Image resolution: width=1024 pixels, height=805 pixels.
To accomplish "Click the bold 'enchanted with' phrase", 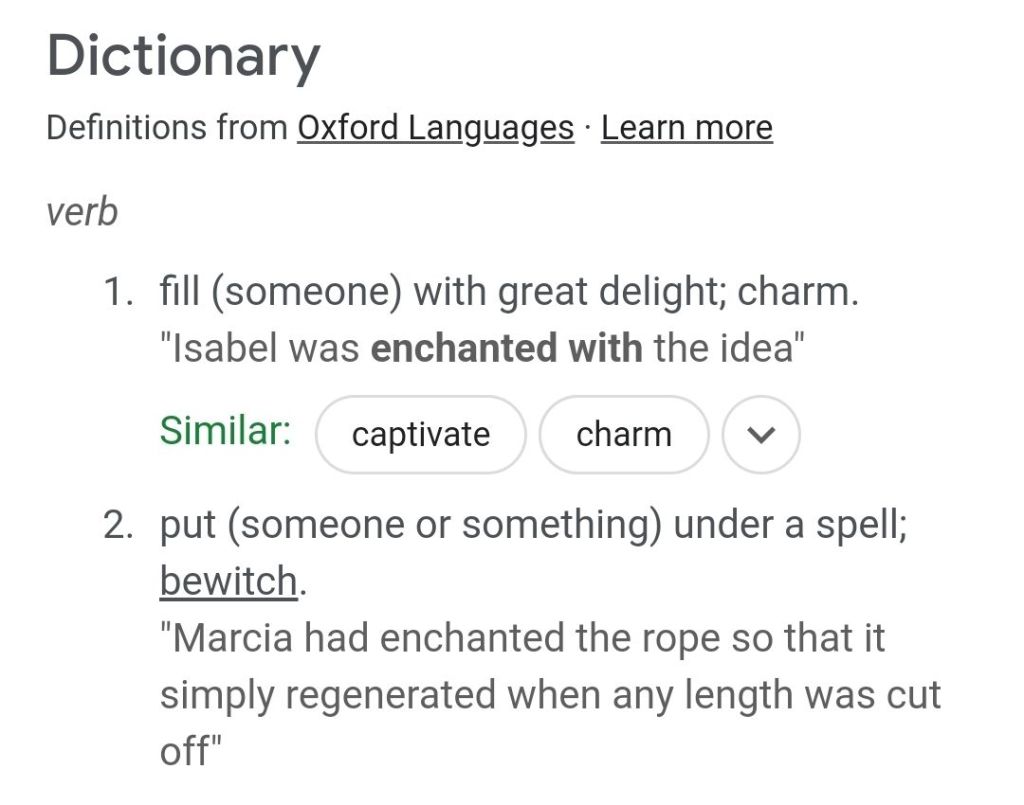I will [x=507, y=349].
